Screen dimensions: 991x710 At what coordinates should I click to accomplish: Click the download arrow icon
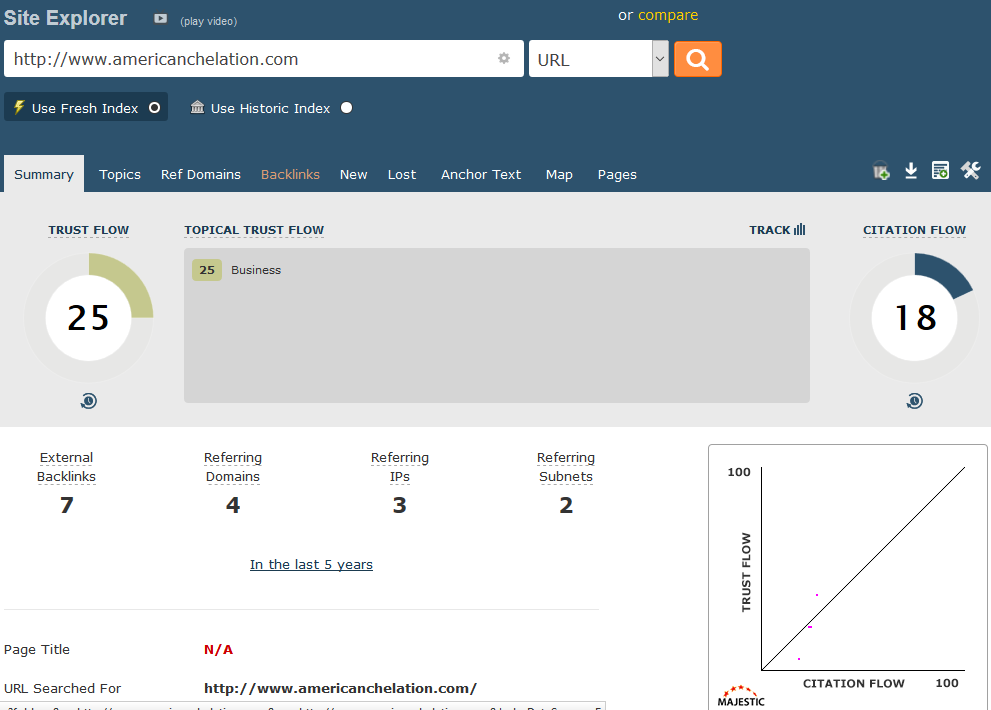(911, 170)
